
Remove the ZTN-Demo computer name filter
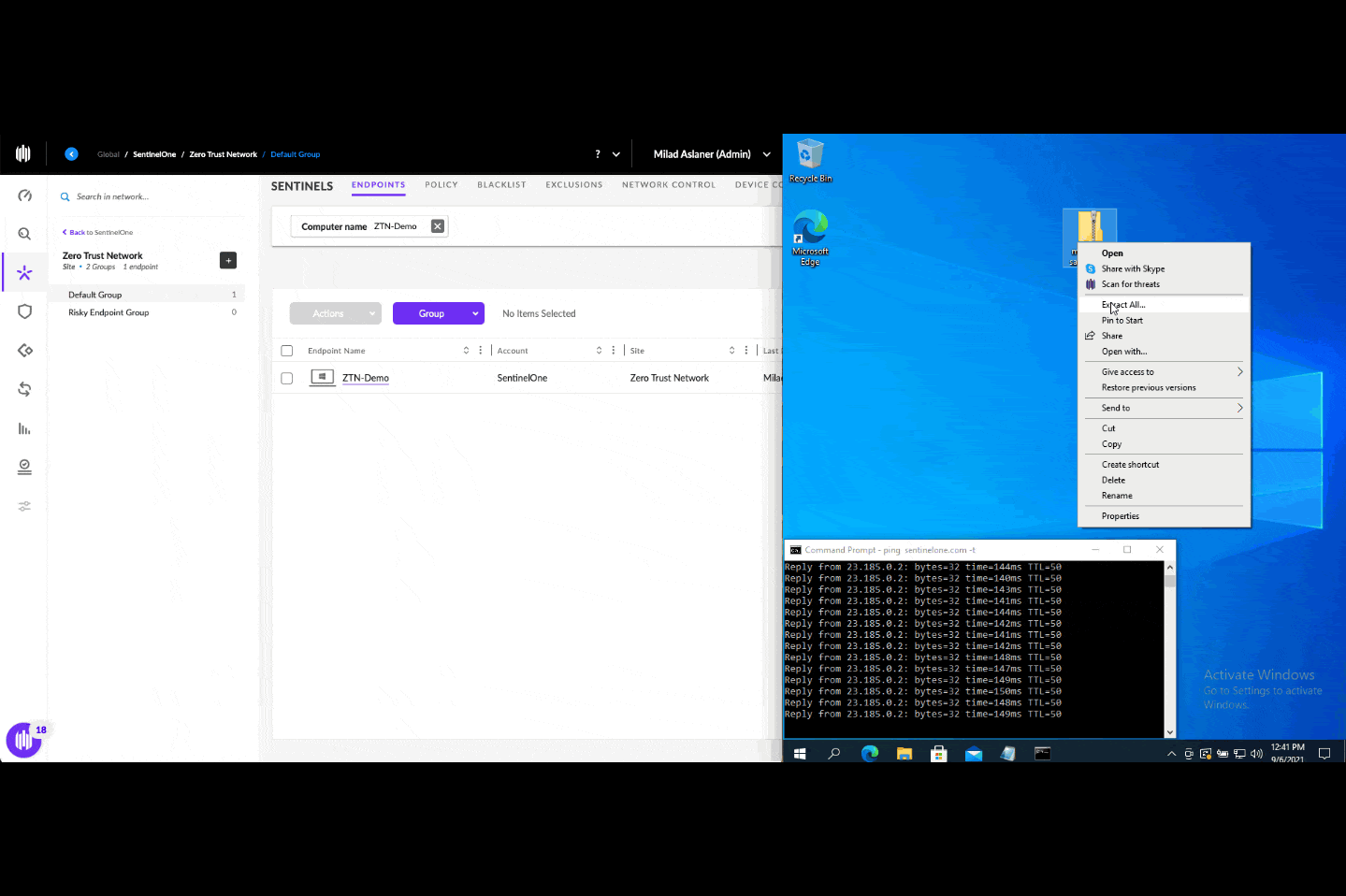[437, 226]
